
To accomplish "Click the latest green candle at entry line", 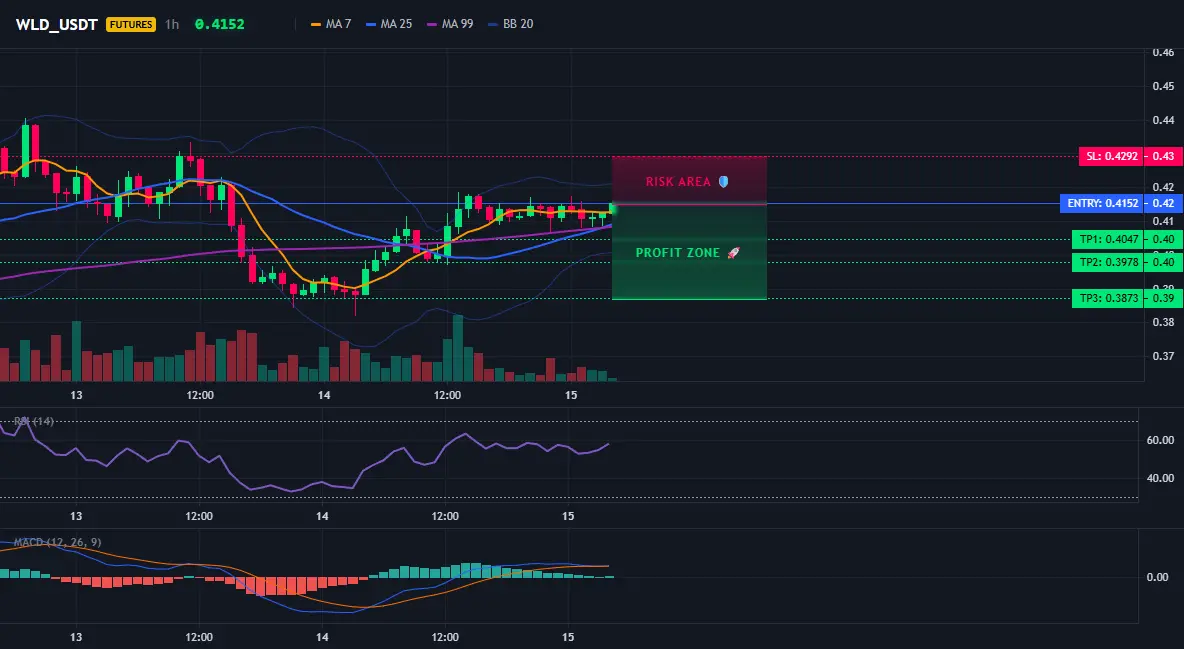I will (x=612, y=209).
